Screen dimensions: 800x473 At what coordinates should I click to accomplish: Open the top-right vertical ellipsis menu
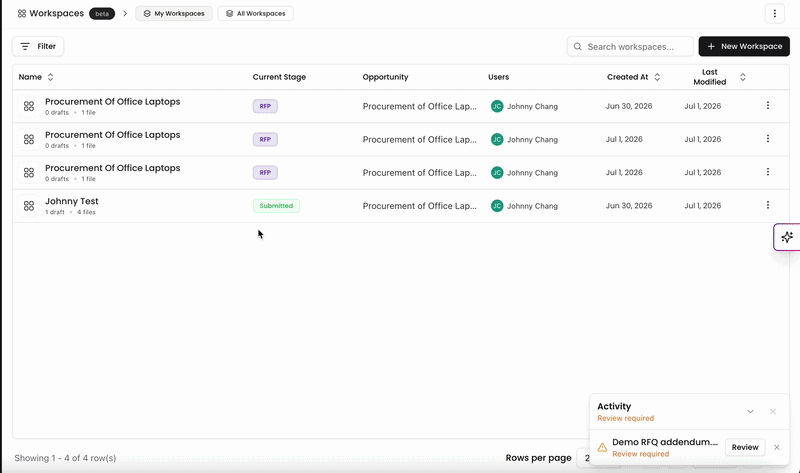coord(774,14)
